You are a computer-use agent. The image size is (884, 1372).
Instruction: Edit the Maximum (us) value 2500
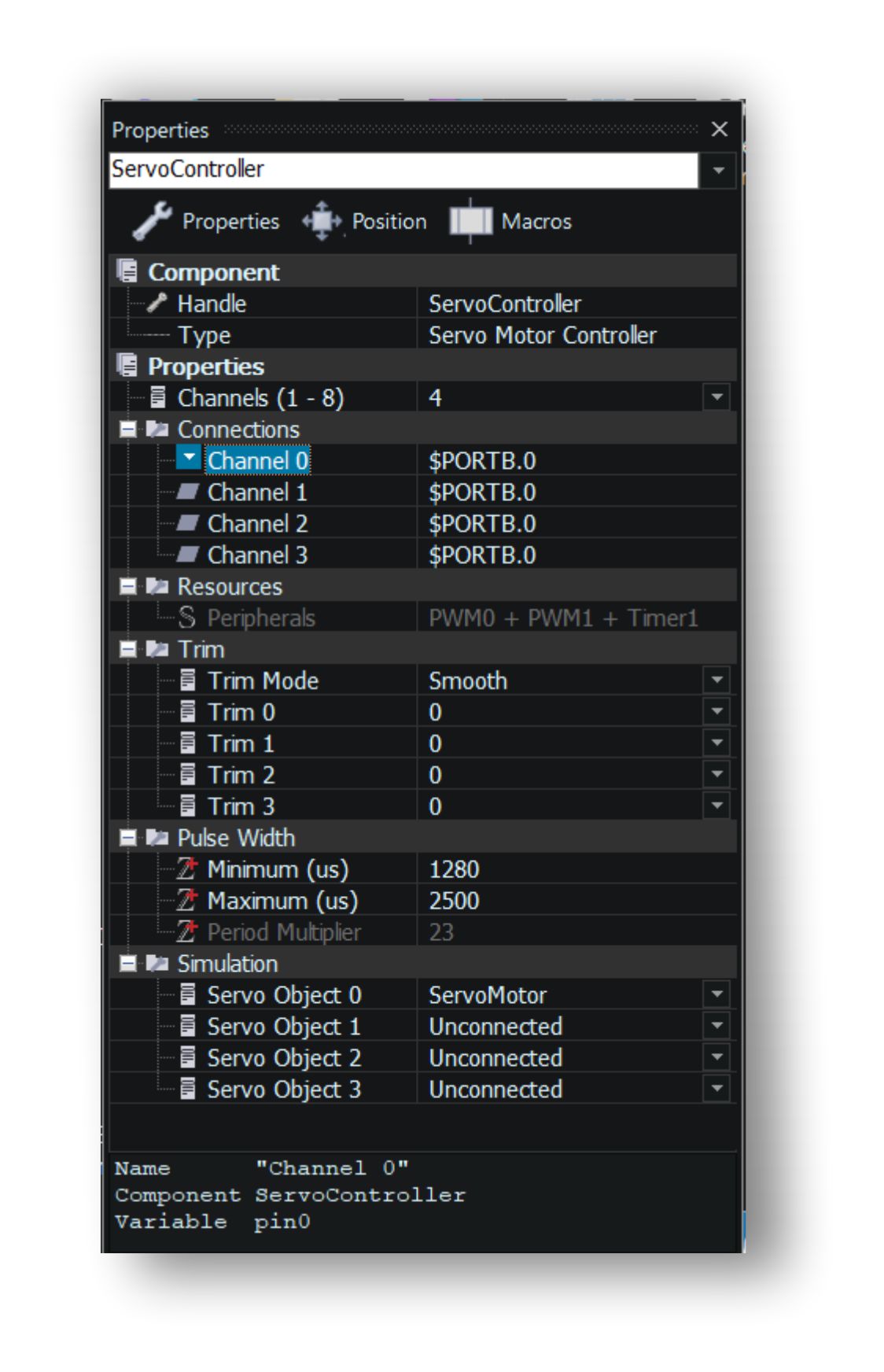click(x=454, y=901)
